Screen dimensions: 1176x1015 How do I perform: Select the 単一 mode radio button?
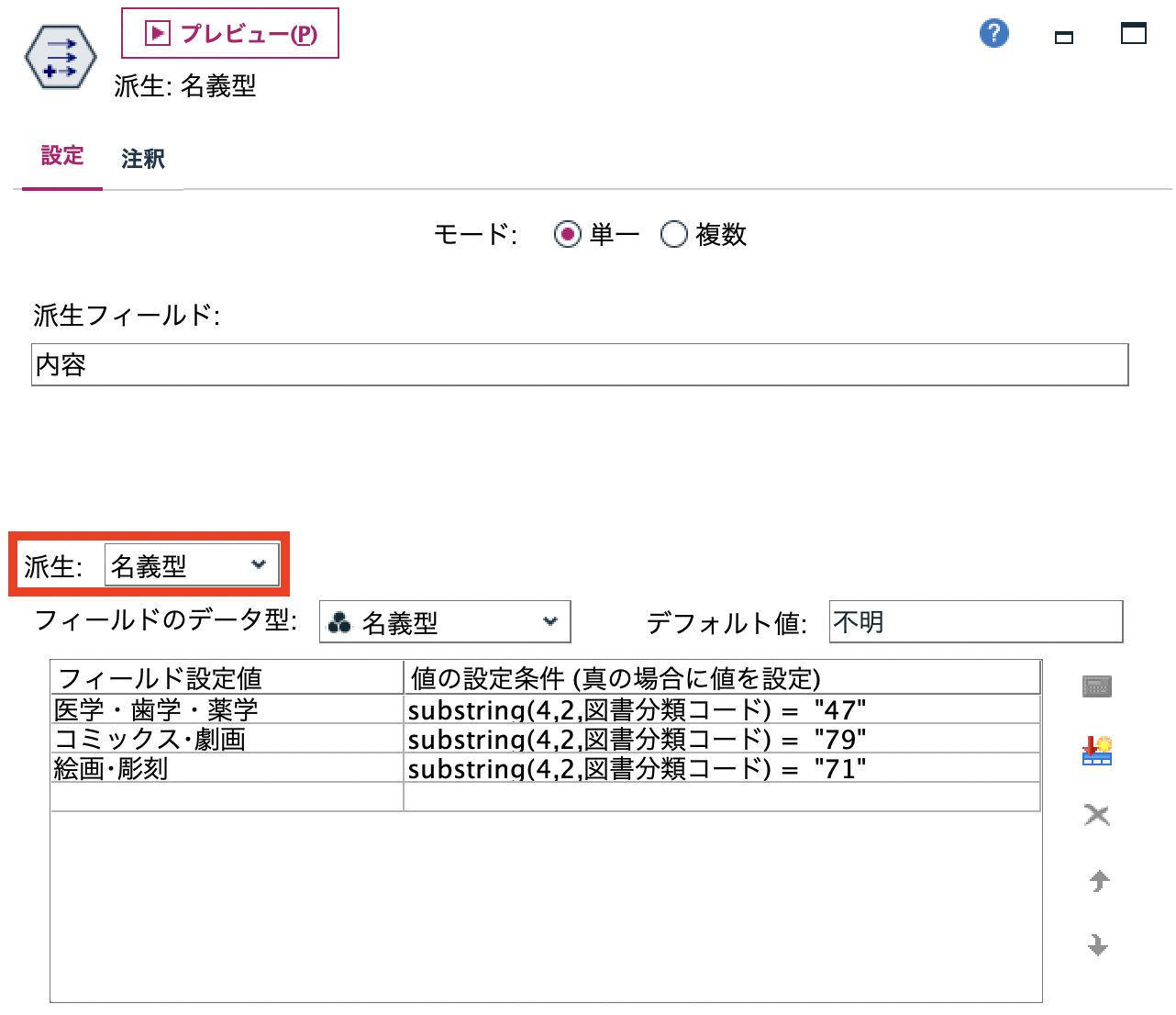(x=567, y=234)
